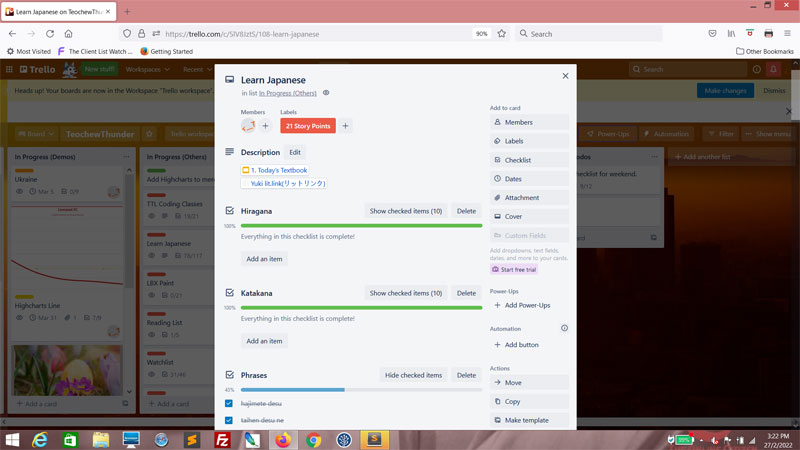Open Most Visited bookmarks
This screenshot has width=800, height=450.
pyautogui.click(x=29, y=51)
